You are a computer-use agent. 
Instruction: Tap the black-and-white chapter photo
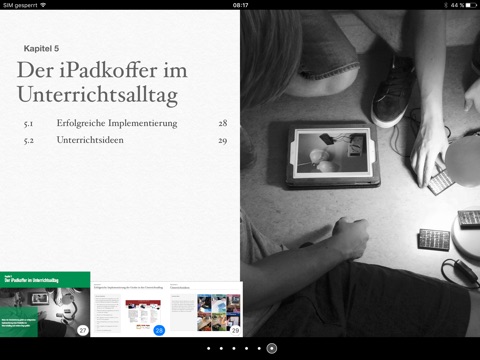click(360, 173)
